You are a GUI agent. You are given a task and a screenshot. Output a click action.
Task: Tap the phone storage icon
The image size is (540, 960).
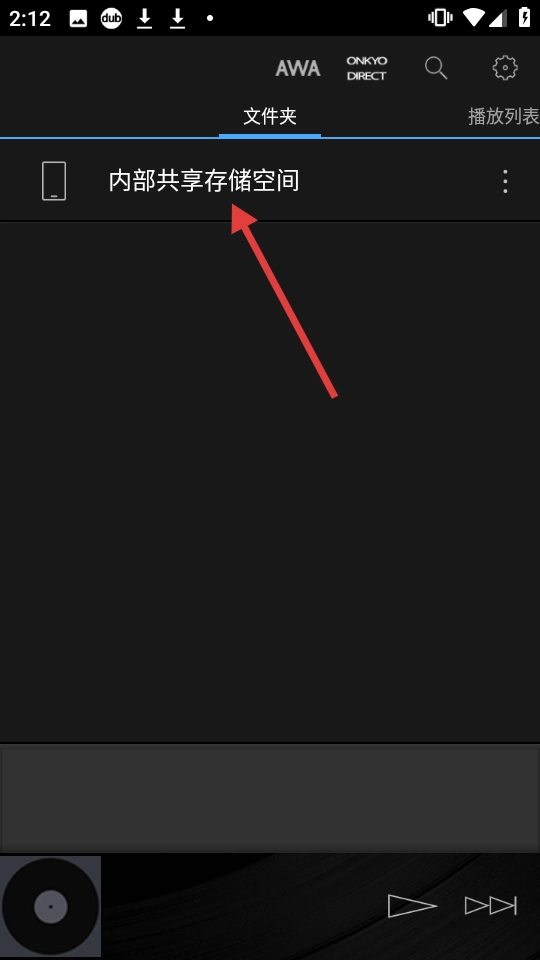click(54, 181)
